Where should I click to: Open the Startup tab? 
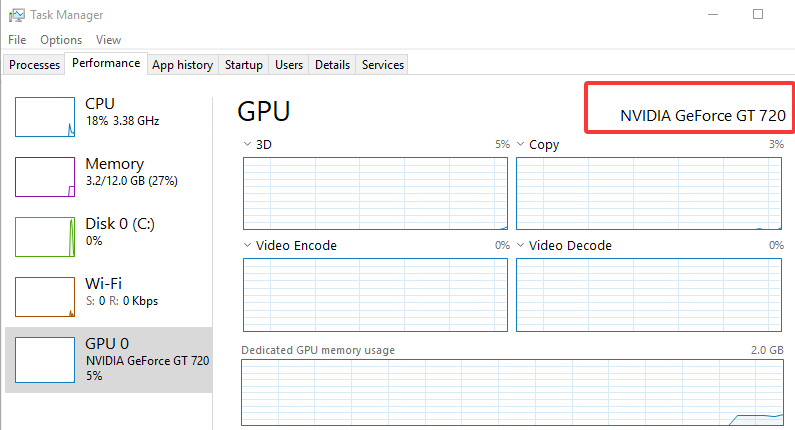(x=243, y=65)
